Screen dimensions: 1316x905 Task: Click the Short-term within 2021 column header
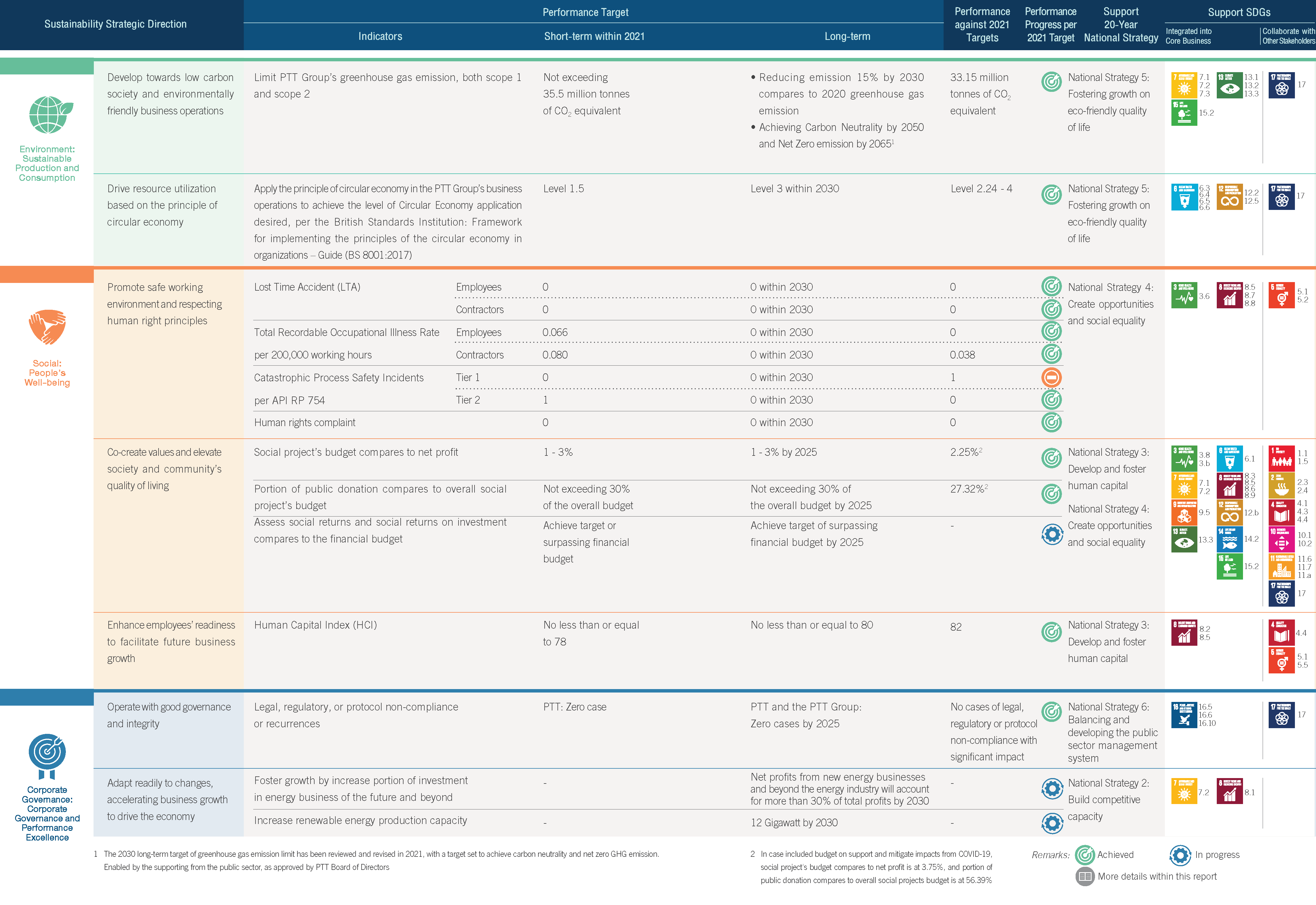pos(595,36)
